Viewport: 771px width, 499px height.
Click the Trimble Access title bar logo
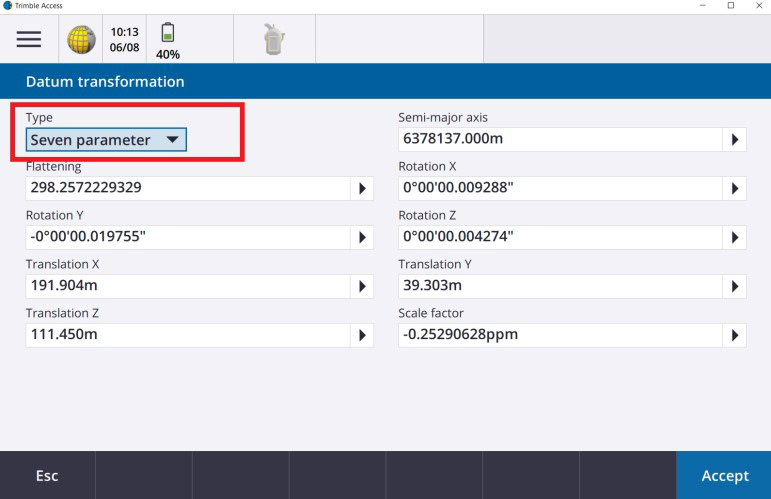tap(7, 5)
